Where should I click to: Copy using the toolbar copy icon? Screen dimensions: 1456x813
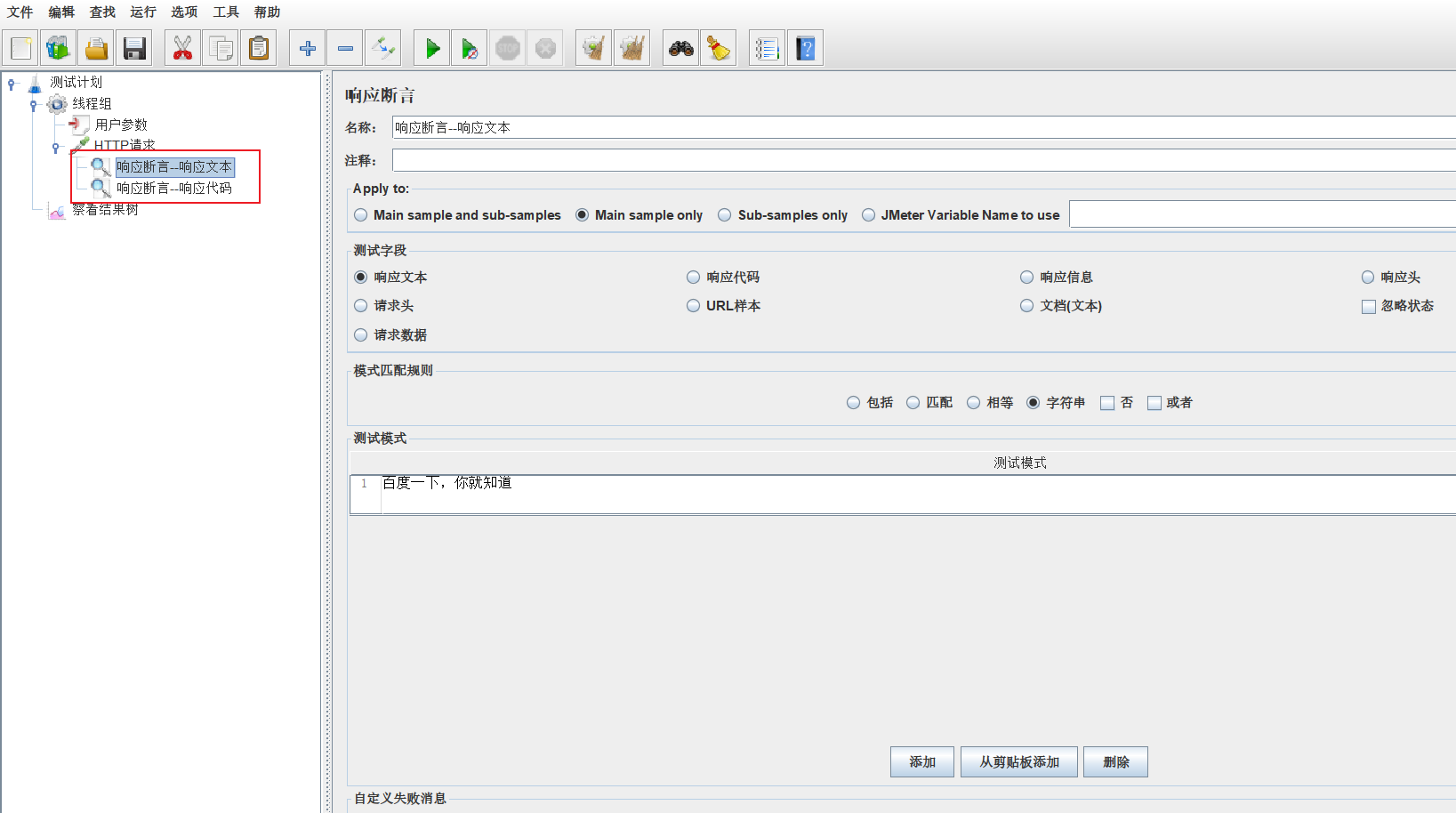pyautogui.click(x=221, y=48)
